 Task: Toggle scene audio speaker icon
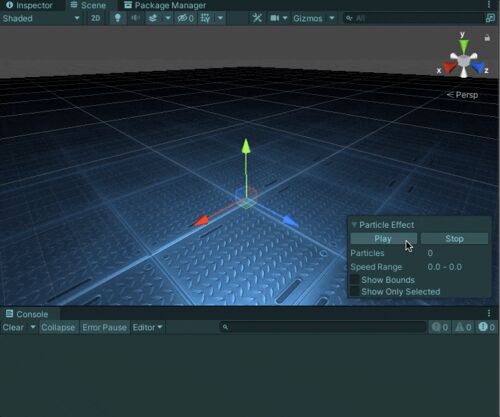(x=135, y=18)
